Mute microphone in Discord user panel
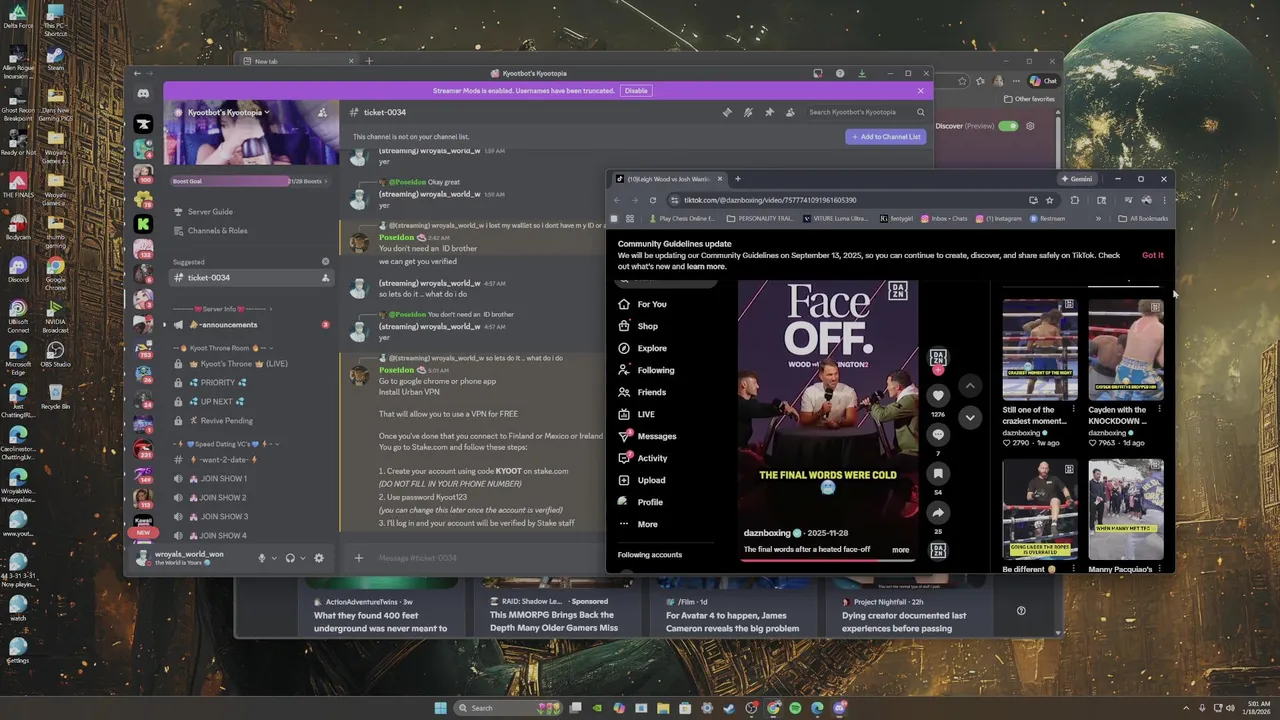Viewport: 1280px width, 720px height. [x=262, y=558]
